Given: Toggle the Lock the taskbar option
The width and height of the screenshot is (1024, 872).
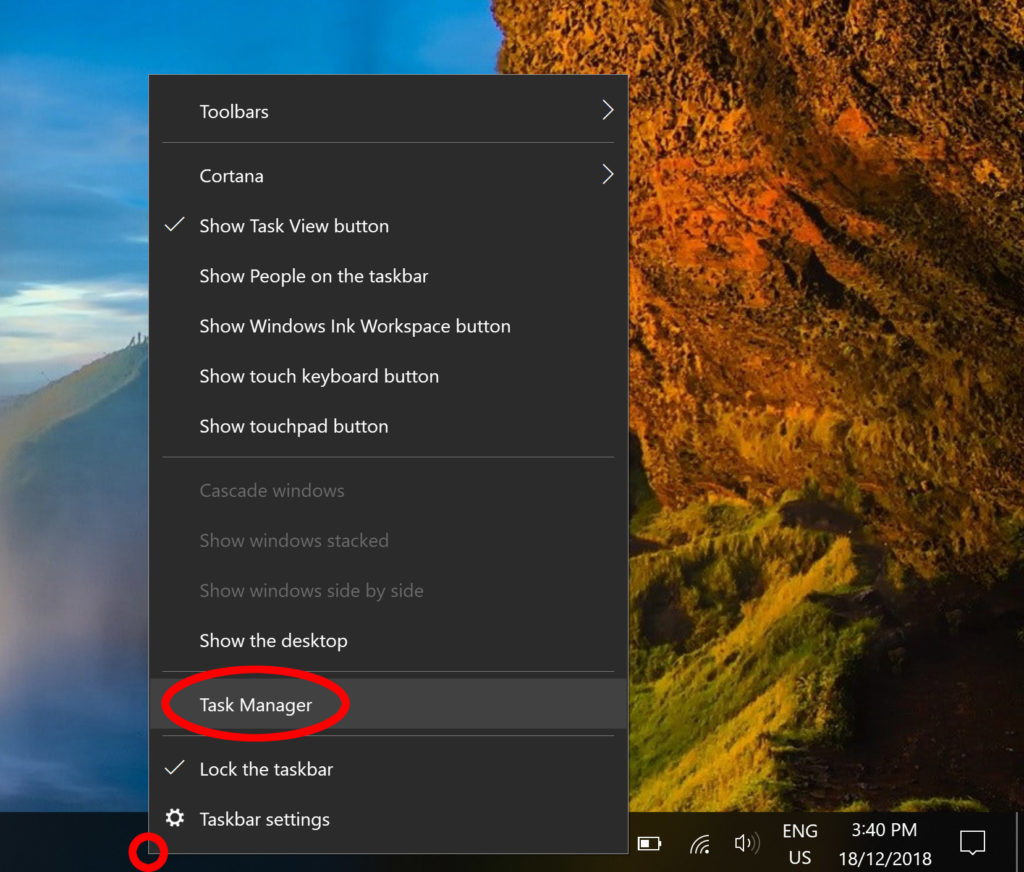Looking at the screenshot, I should (x=266, y=769).
